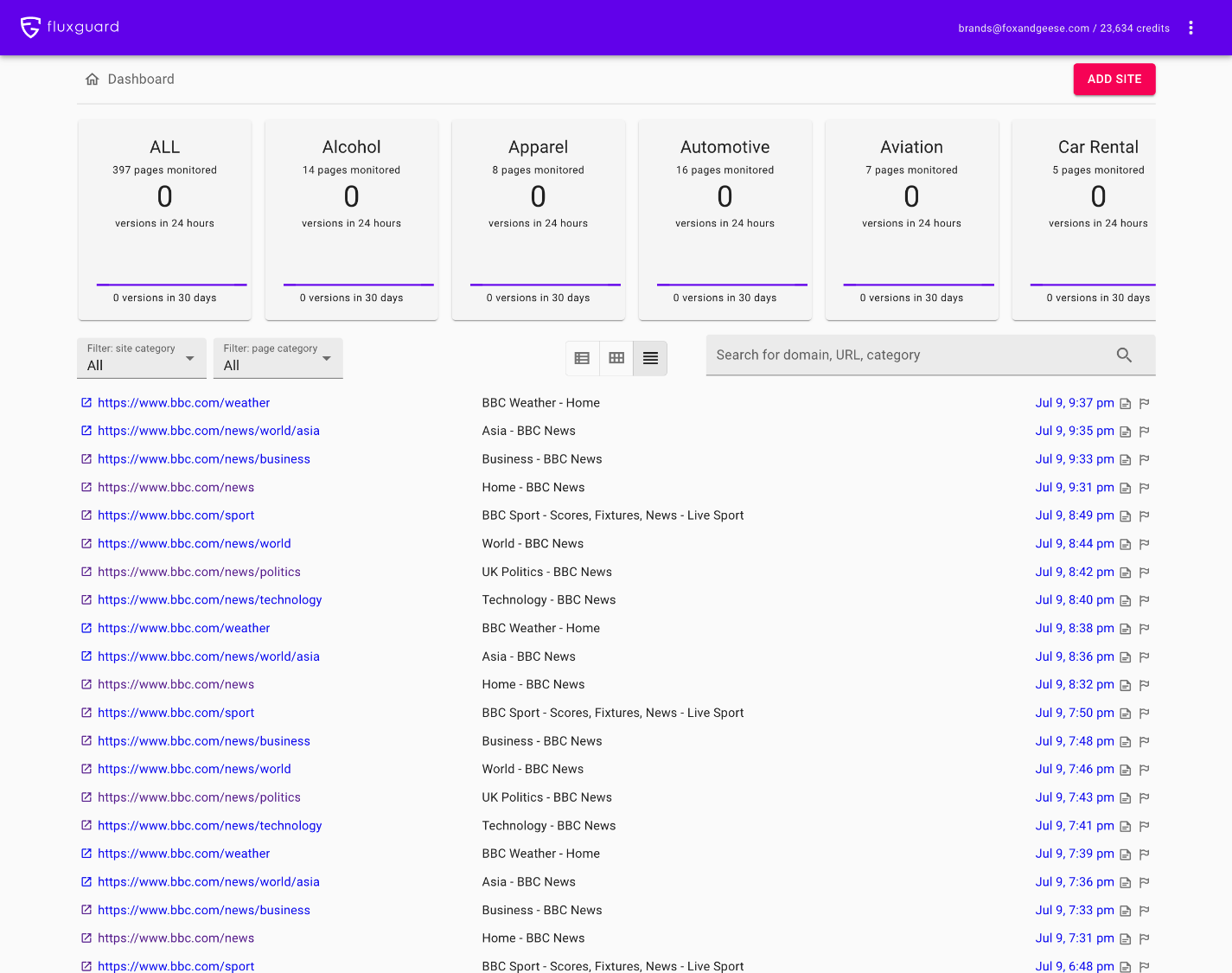The height and width of the screenshot is (973, 1232).
Task: Click 'Technology - BBC News' in 7:41 pm row
Action: pos(549,826)
